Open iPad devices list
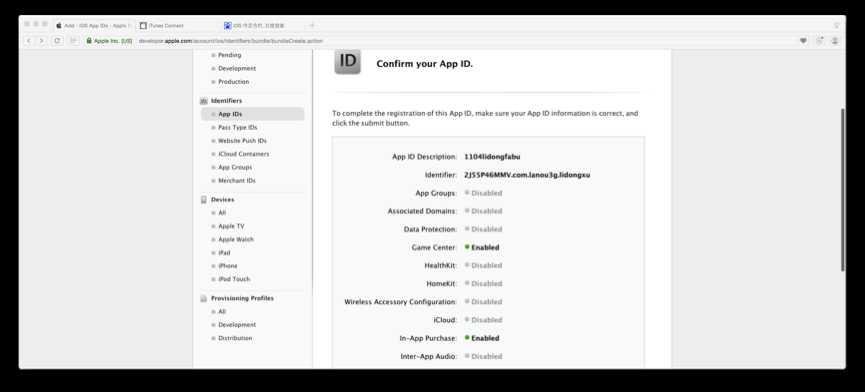Viewport: 865px width, 392px height. [224, 253]
